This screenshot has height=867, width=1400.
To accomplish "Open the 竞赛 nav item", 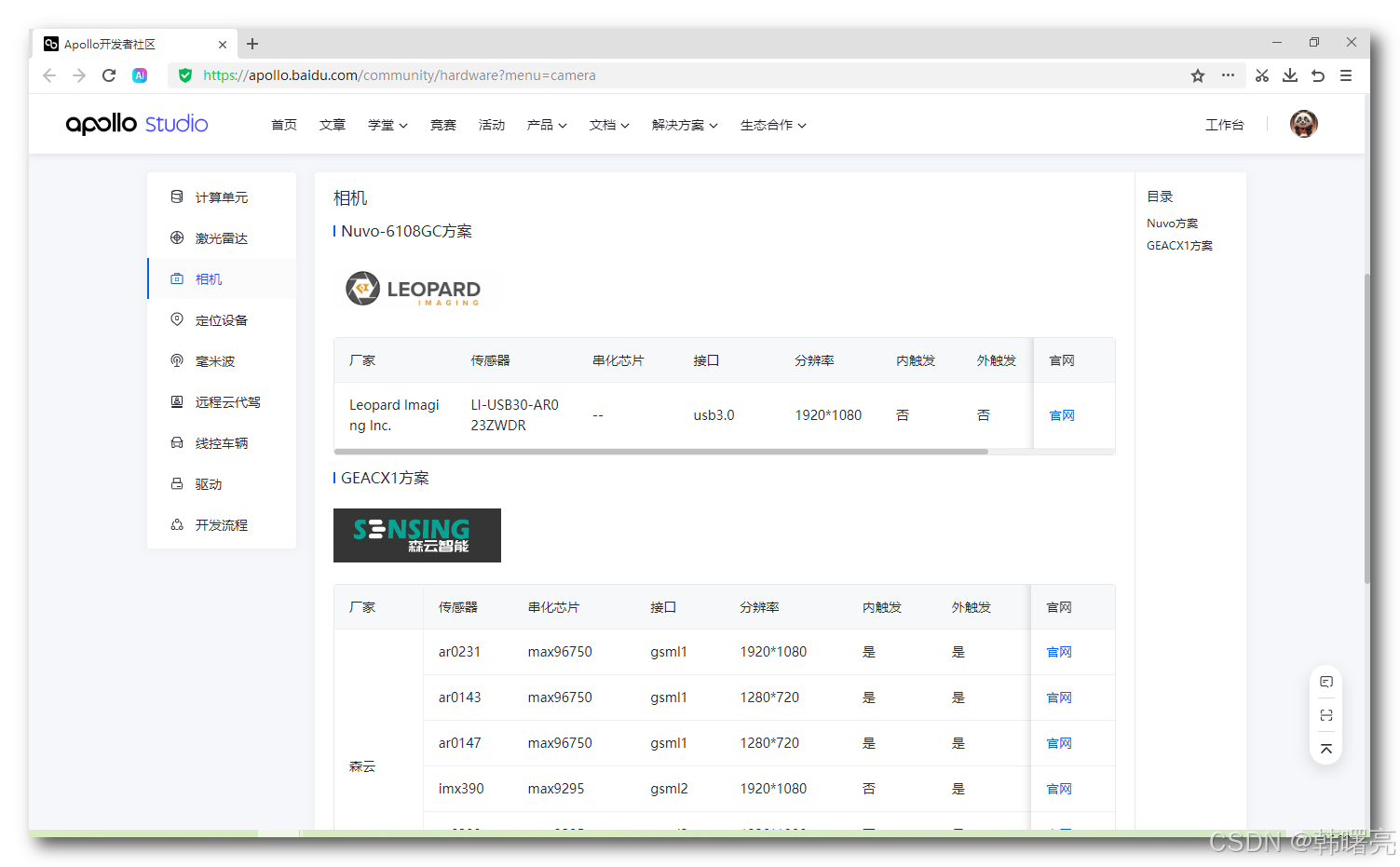I will pos(443,125).
